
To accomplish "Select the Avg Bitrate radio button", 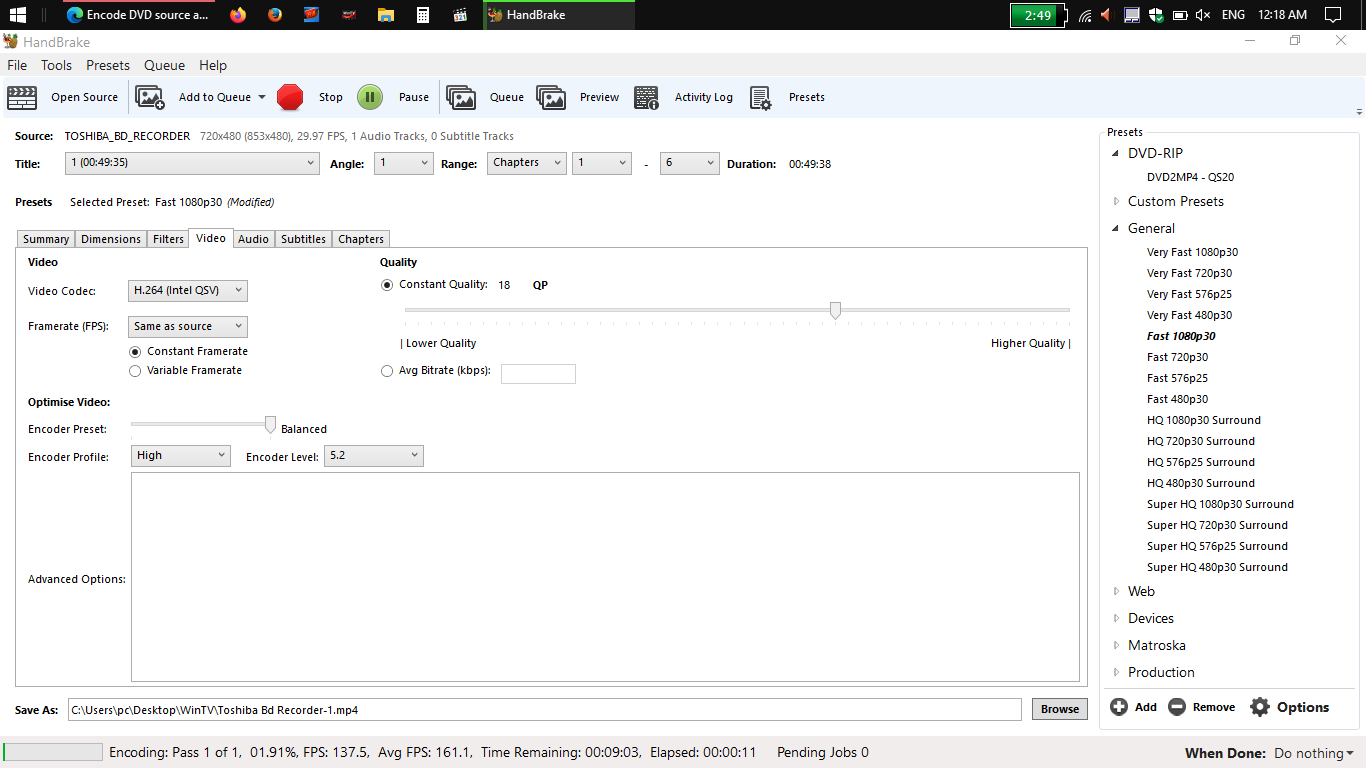I will [387, 371].
